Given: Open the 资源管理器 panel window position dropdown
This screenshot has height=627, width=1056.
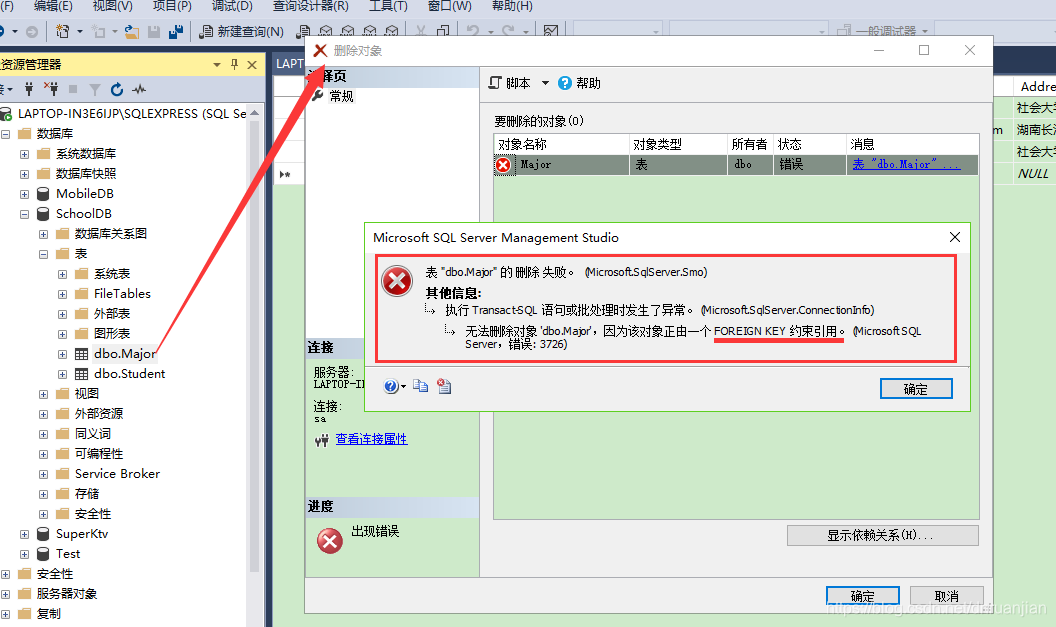Looking at the screenshot, I should pyautogui.click(x=217, y=65).
